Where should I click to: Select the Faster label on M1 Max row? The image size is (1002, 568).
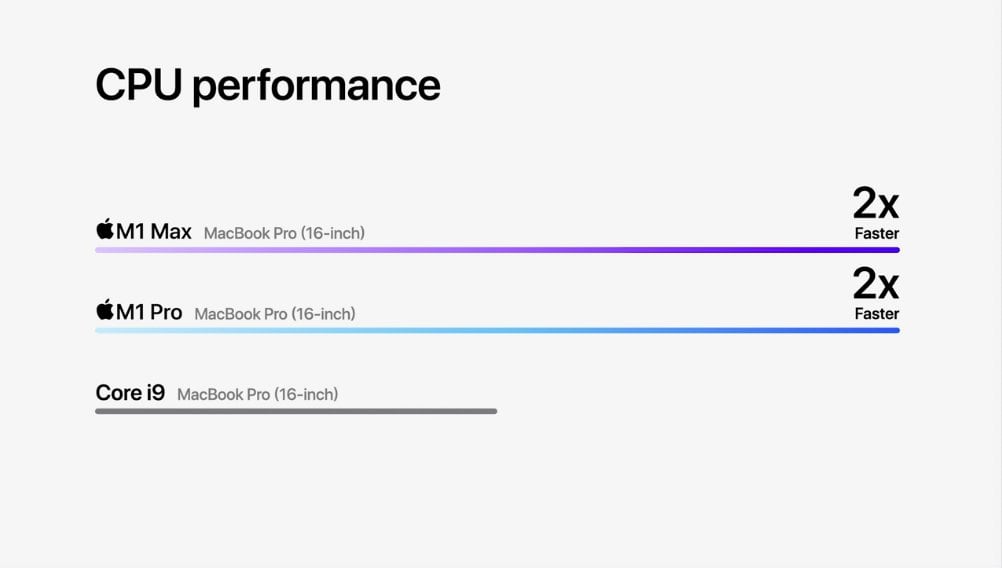pyautogui.click(x=876, y=234)
